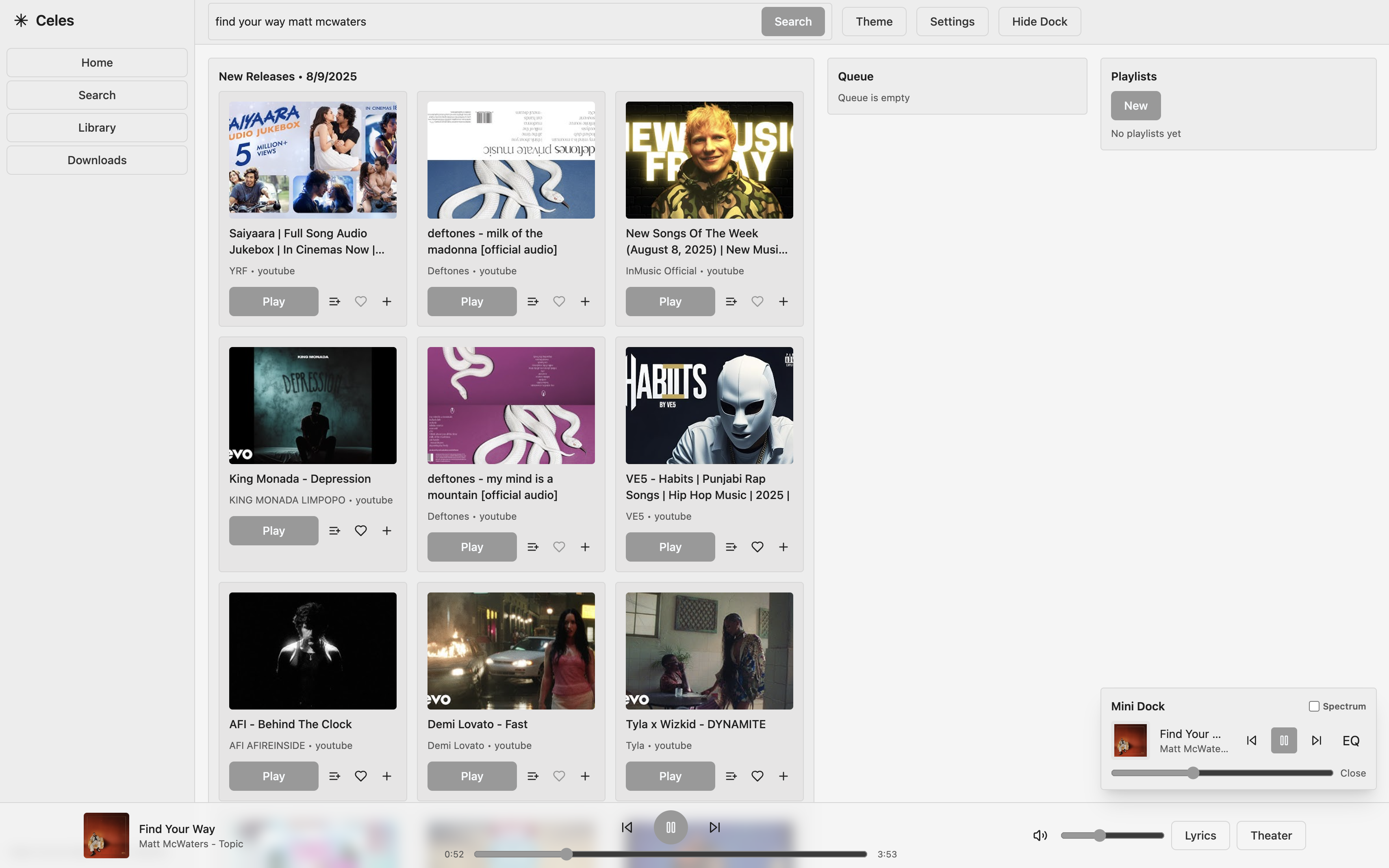The image size is (1389, 868).
Task: Add my mind is a mountain to playlist
Action: tap(585, 547)
